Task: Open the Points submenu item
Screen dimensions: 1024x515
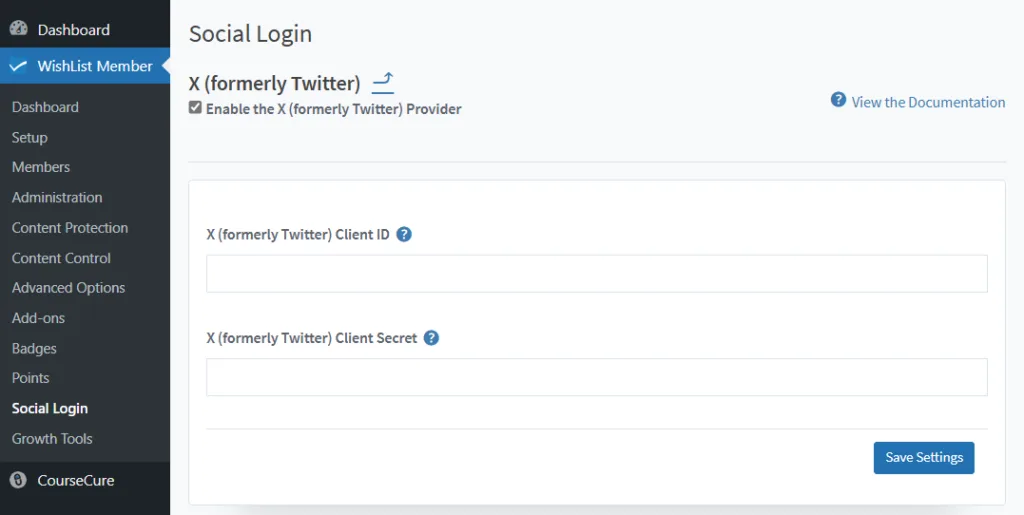Action: coord(31,378)
